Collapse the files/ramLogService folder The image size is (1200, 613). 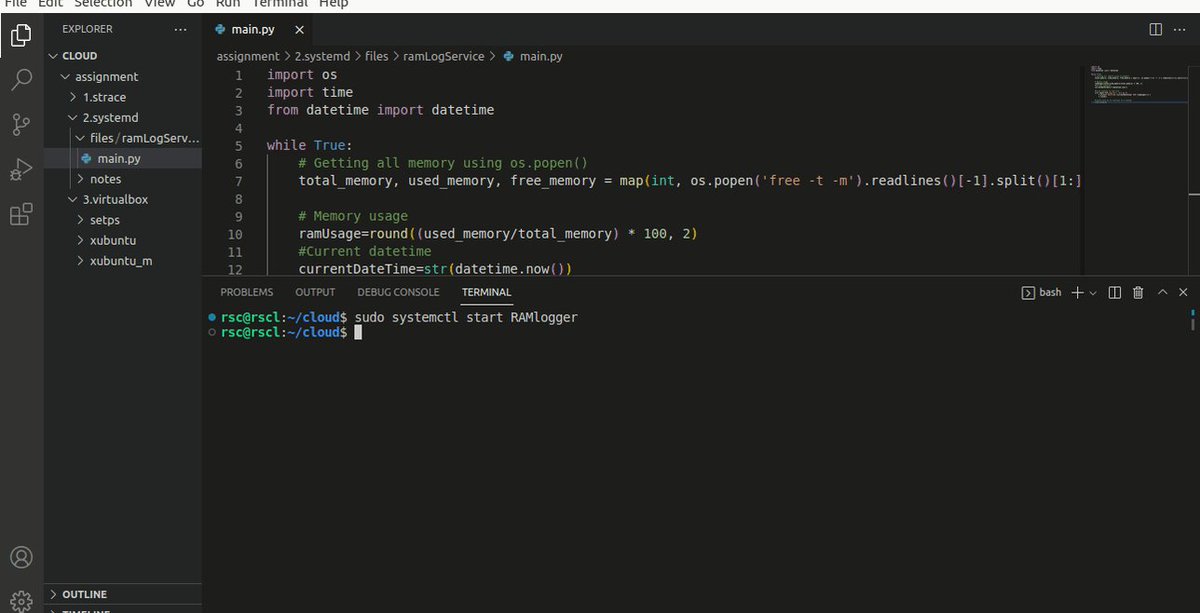click(123, 138)
